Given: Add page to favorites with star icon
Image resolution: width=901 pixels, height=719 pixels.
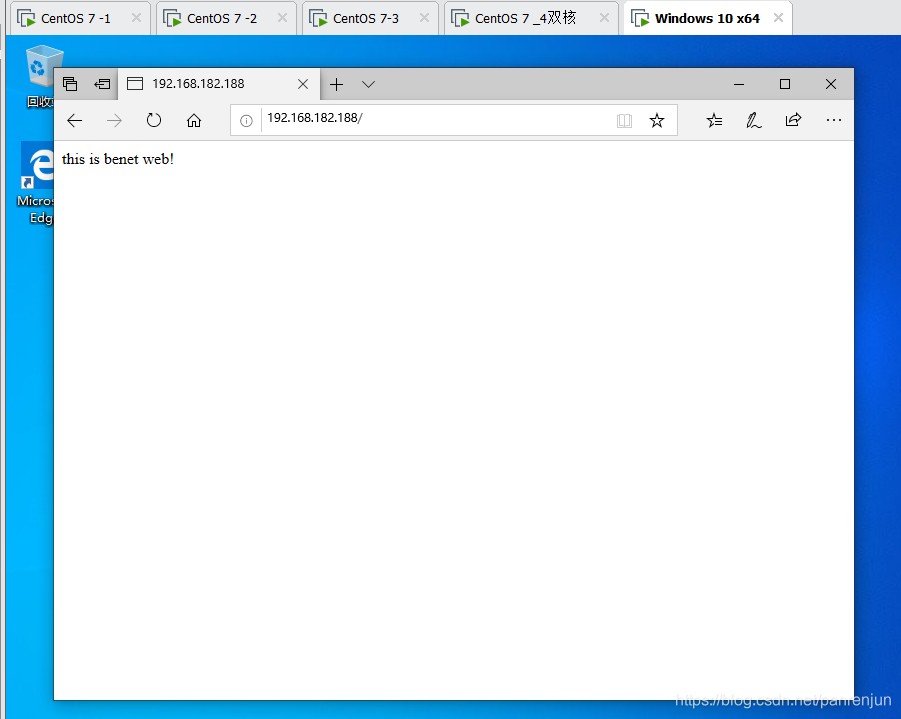Looking at the screenshot, I should click(657, 121).
